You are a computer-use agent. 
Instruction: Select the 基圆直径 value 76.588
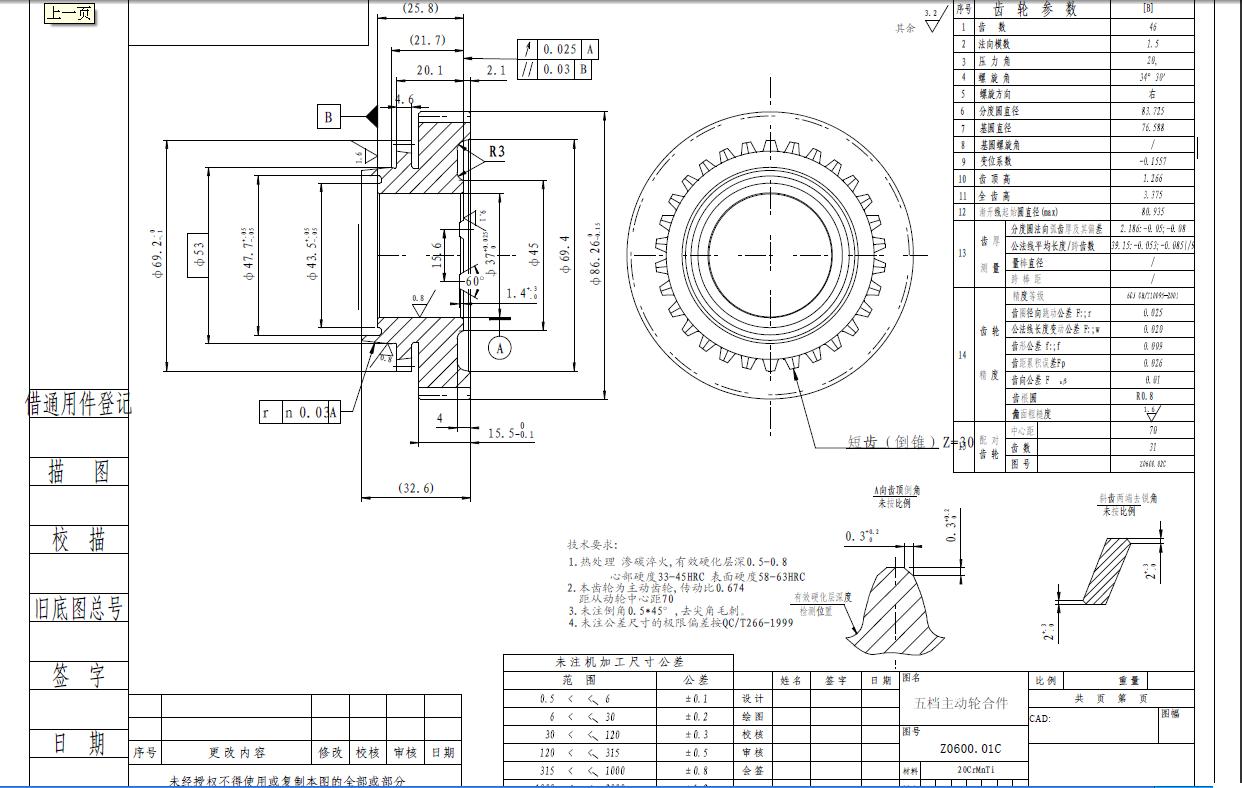pos(1153,128)
